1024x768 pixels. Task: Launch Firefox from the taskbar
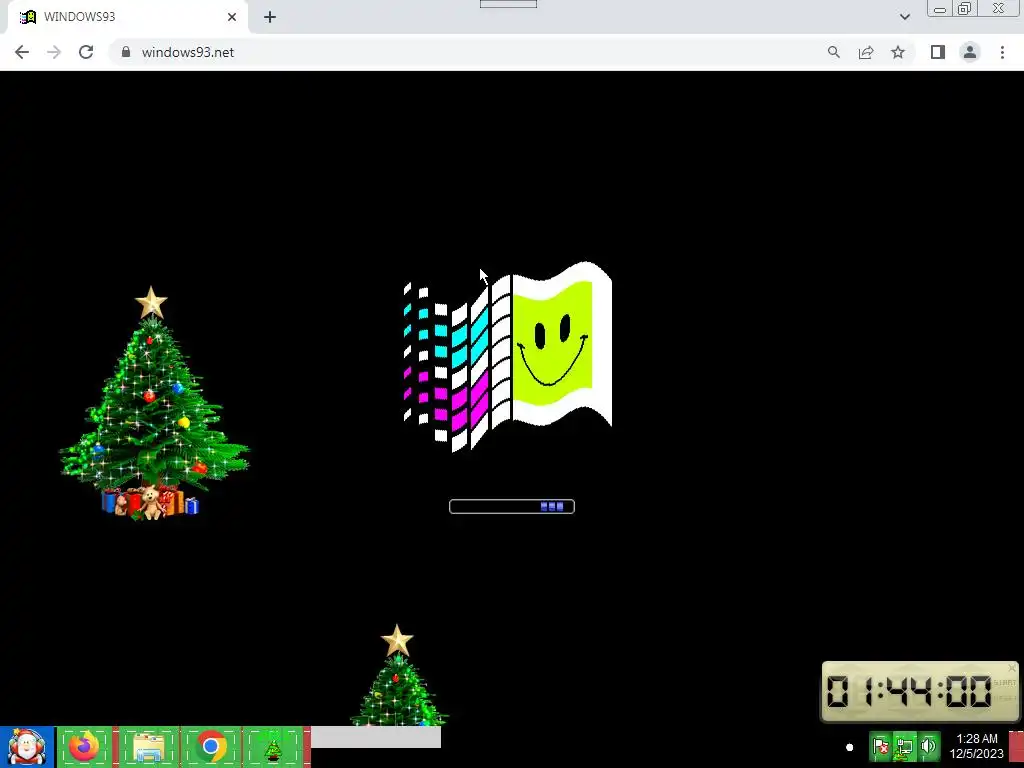click(85, 747)
